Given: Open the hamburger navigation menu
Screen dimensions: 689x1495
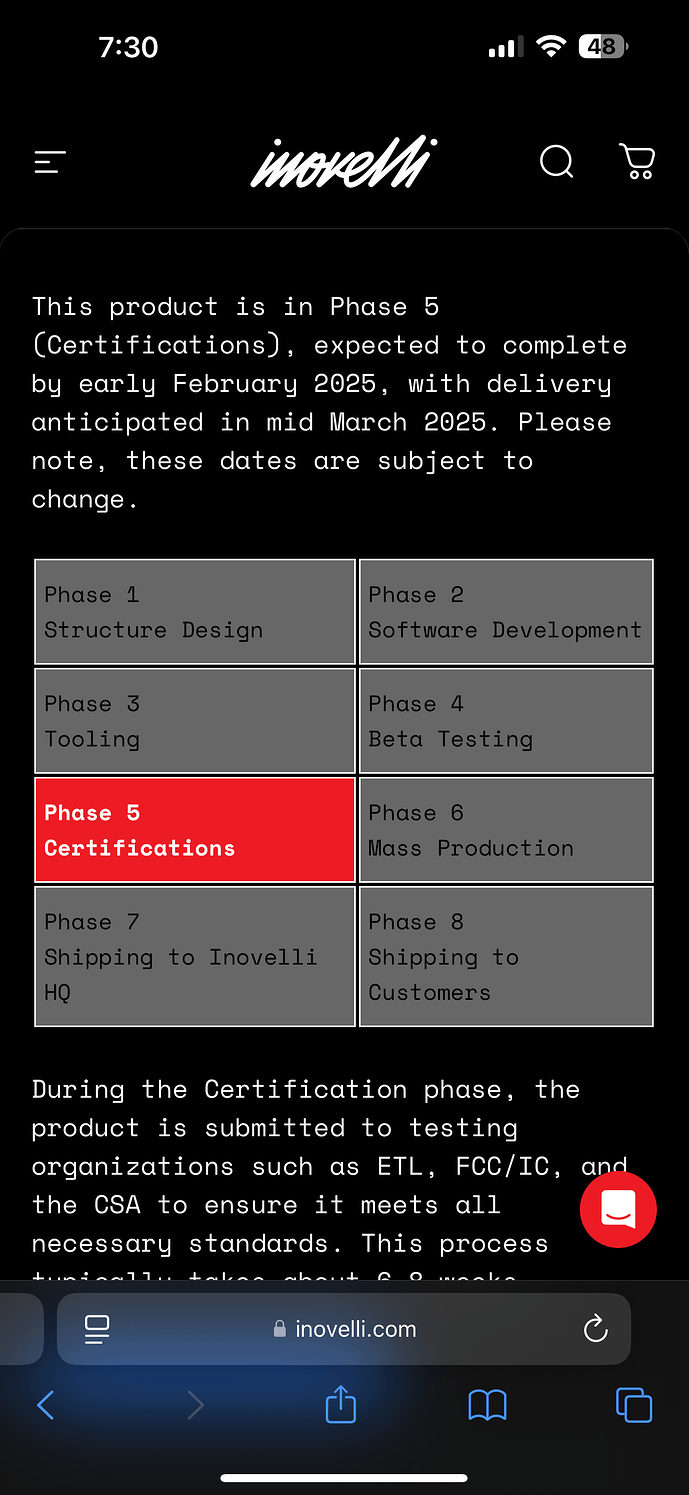Looking at the screenshot, I should pyautogui.click(x=50, y=162).
